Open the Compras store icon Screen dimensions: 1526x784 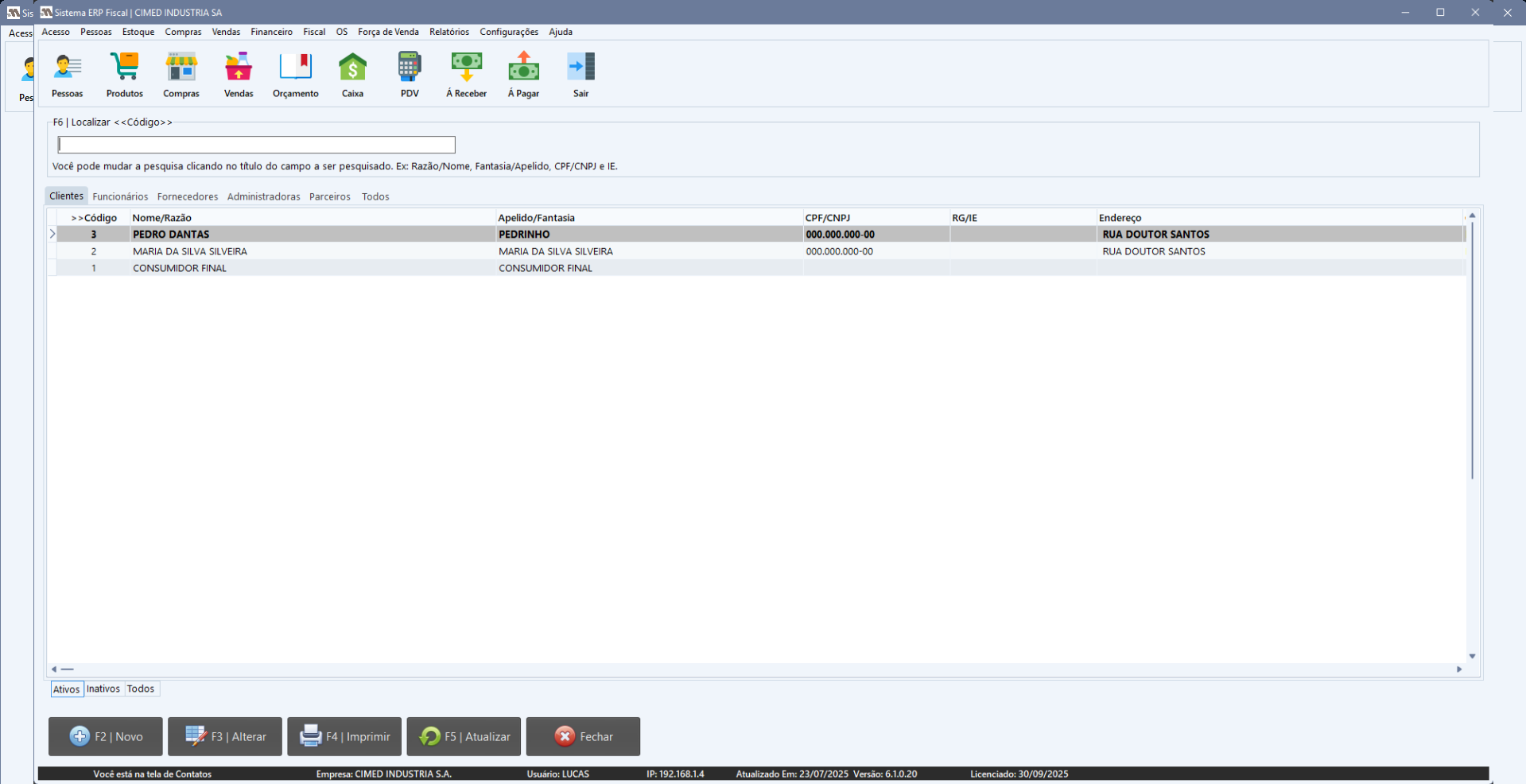point(181,68)
